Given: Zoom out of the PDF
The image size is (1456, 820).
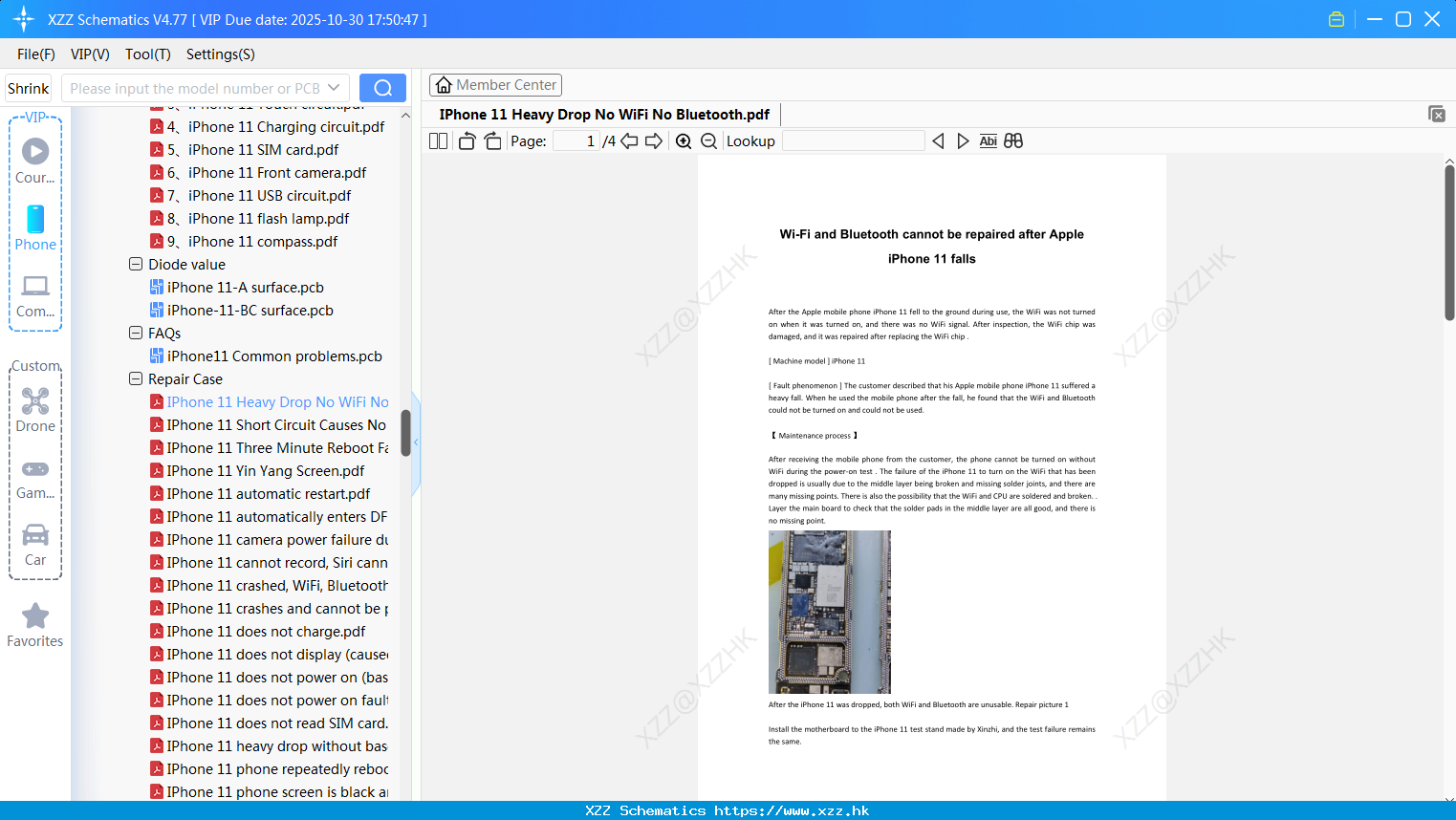Looking at the screenshot, I should tap(708, 140).
